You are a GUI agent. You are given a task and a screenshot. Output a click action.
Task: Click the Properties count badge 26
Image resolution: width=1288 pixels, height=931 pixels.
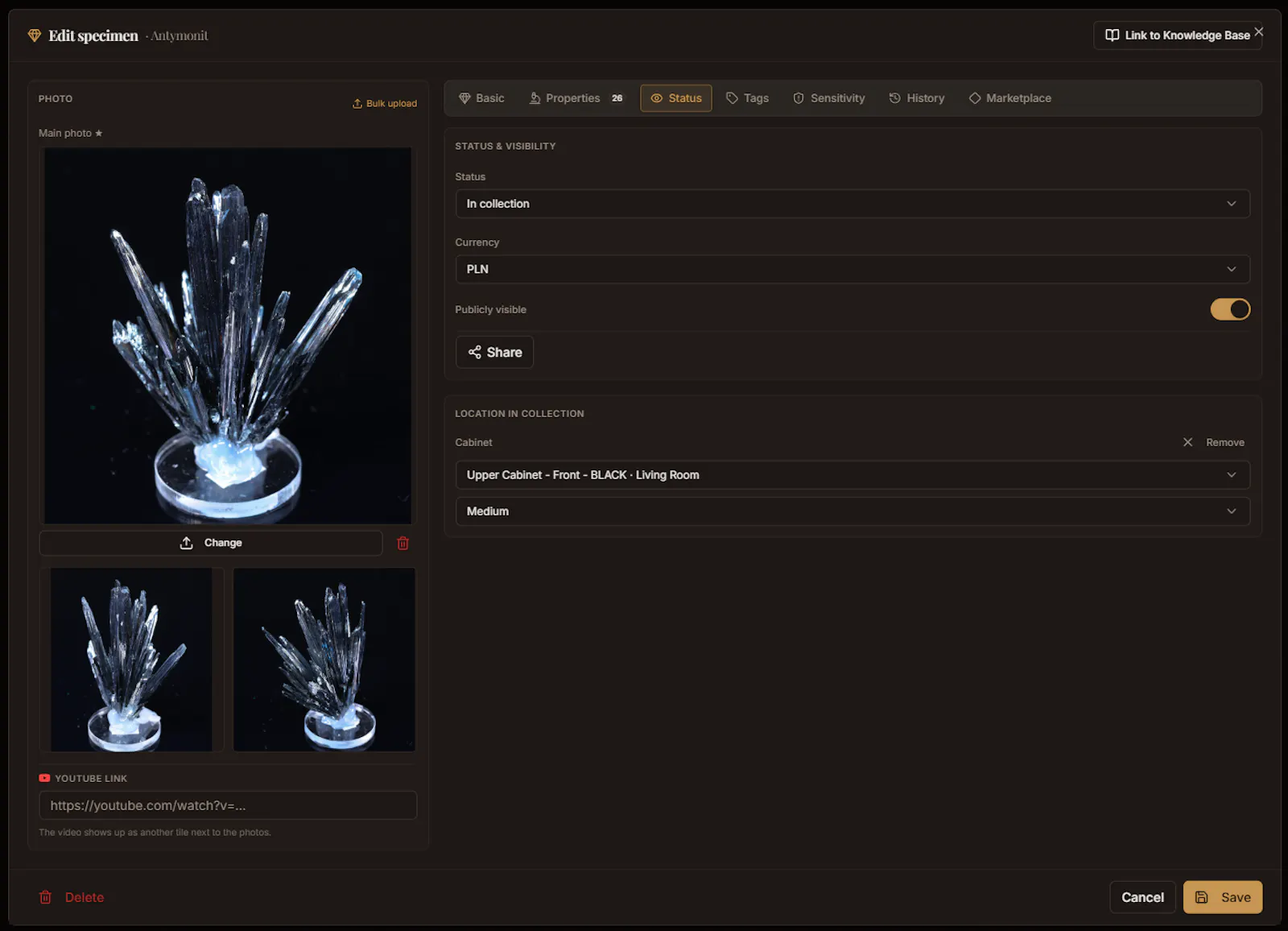click(x=617, y=98)
